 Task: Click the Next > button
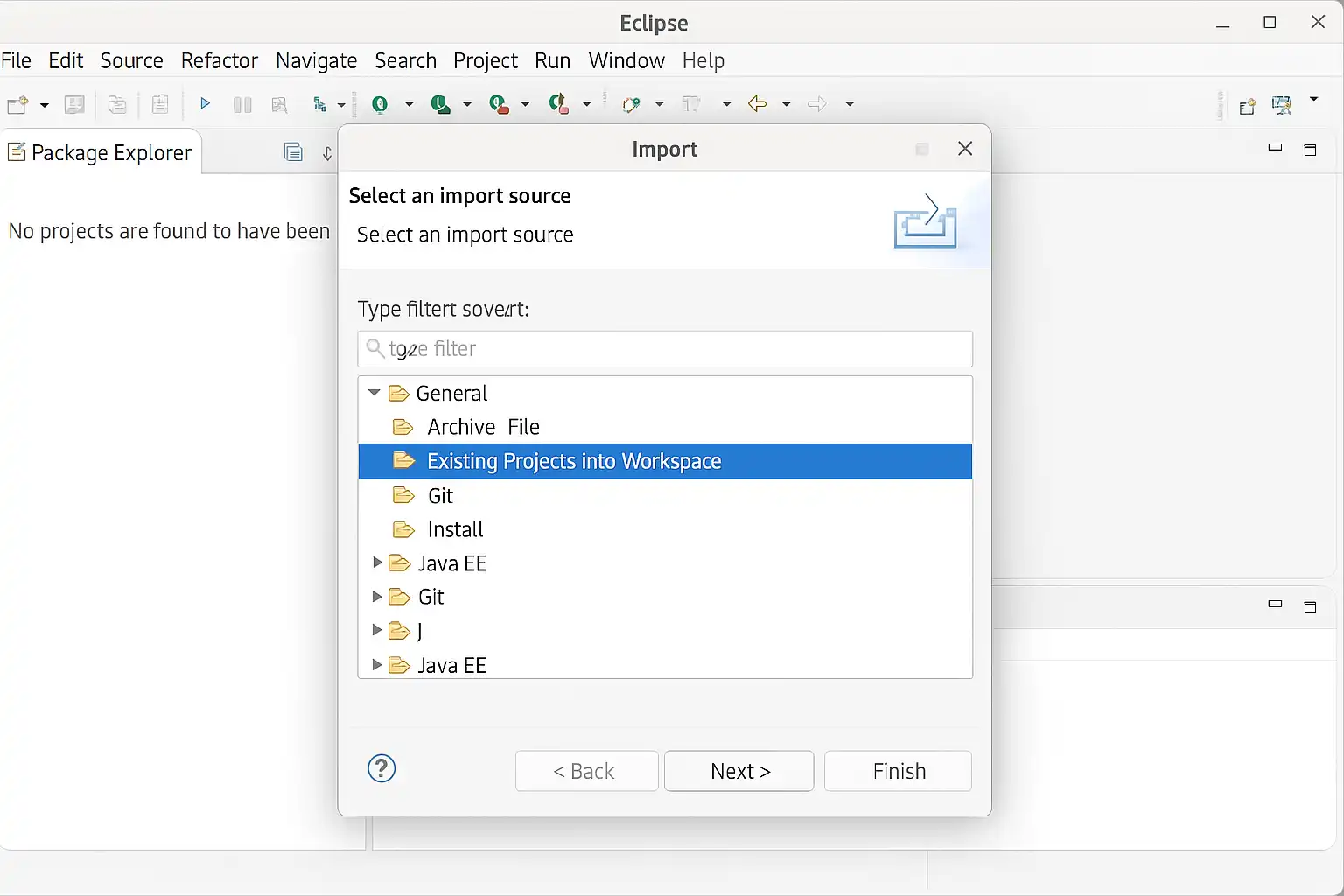pos(739,771)
